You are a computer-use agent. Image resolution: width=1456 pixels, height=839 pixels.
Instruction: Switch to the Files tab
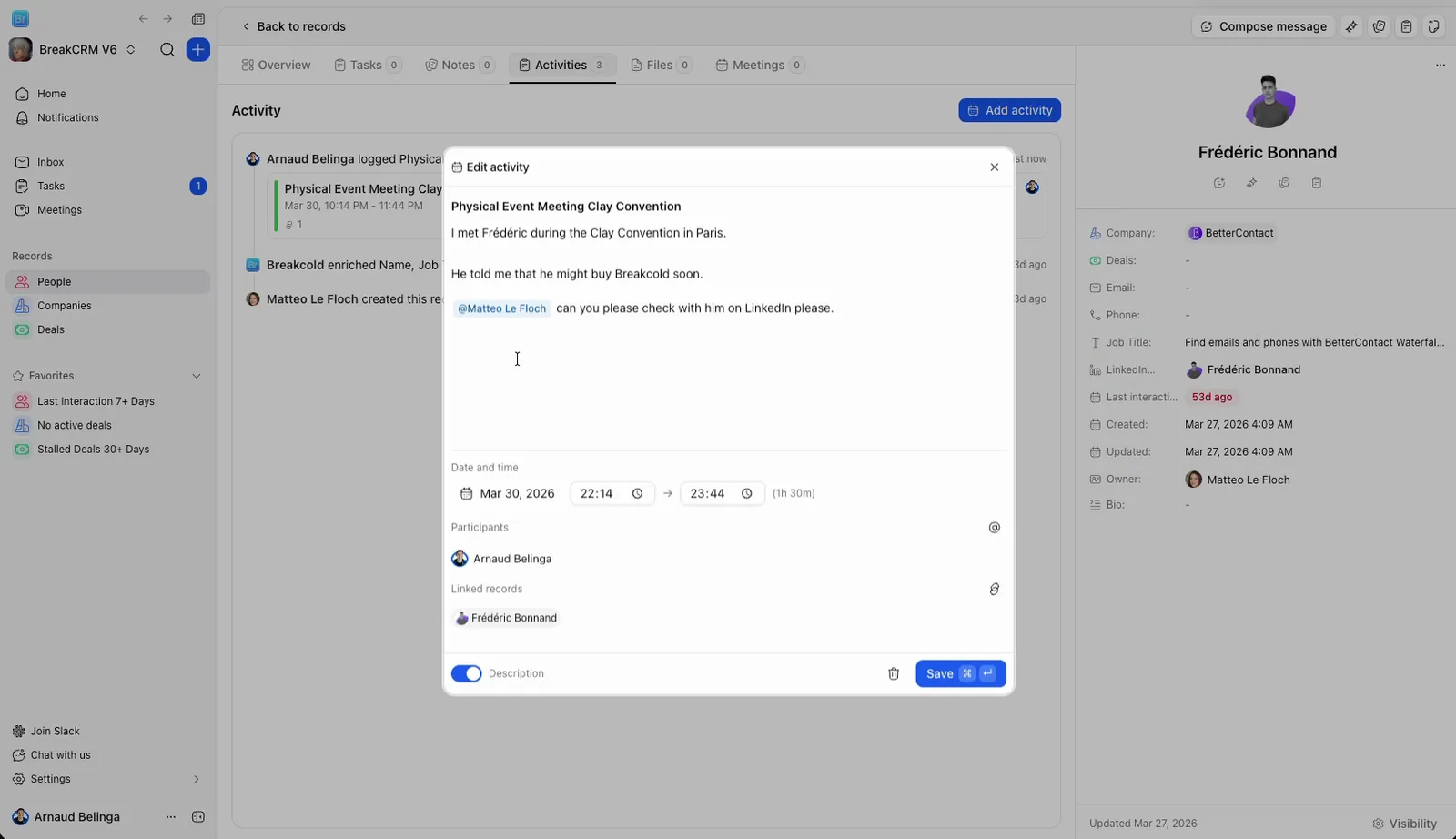(661, 65)
